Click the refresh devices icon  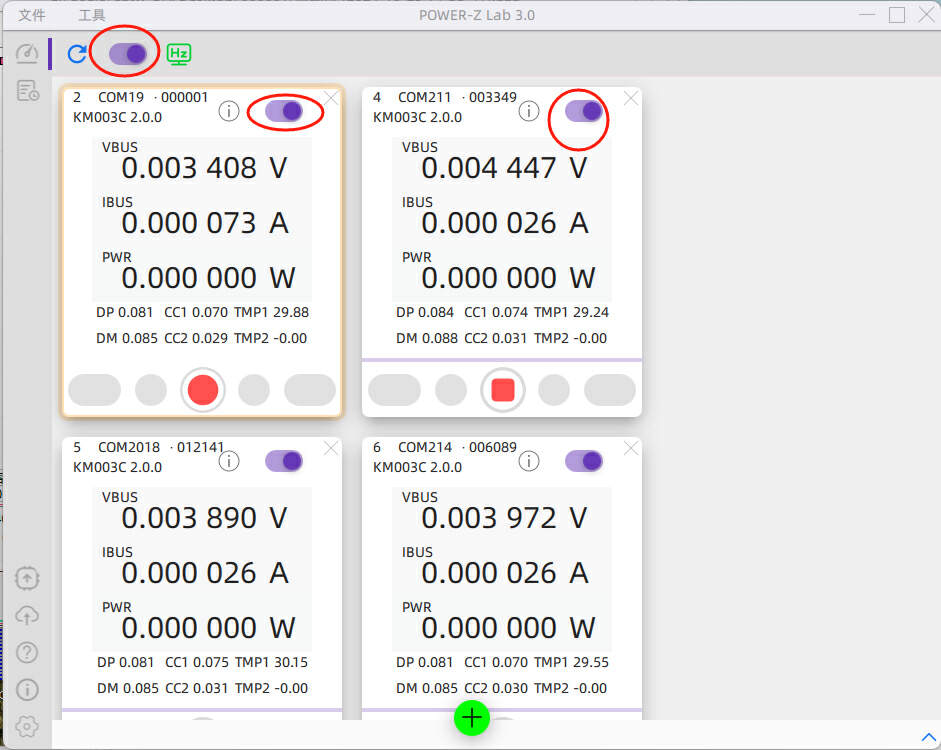[77, 54]
